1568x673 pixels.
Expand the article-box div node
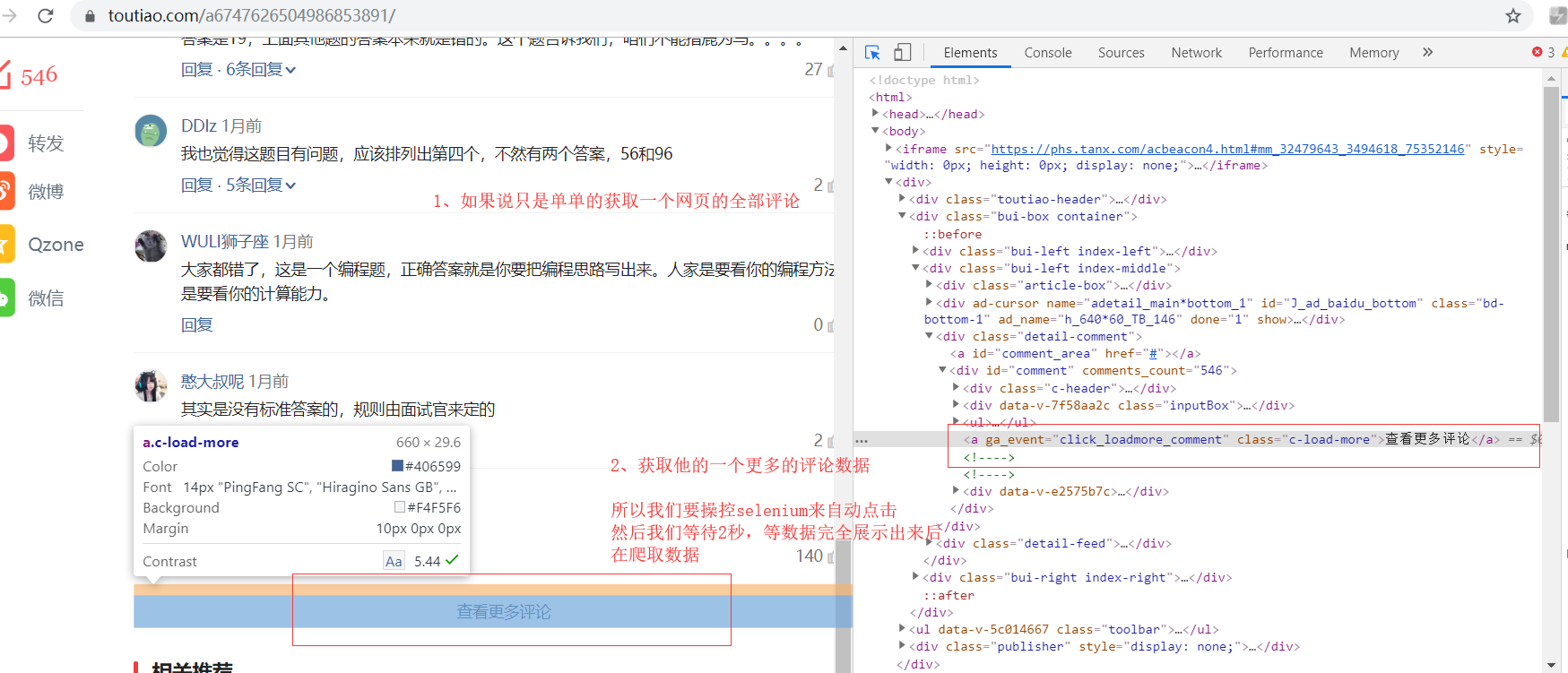(x=929, y=285)
